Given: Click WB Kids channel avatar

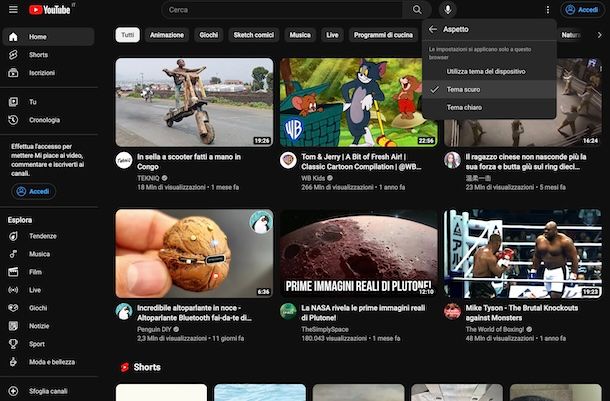Looking at the screenshot, I should pos(288,160).
